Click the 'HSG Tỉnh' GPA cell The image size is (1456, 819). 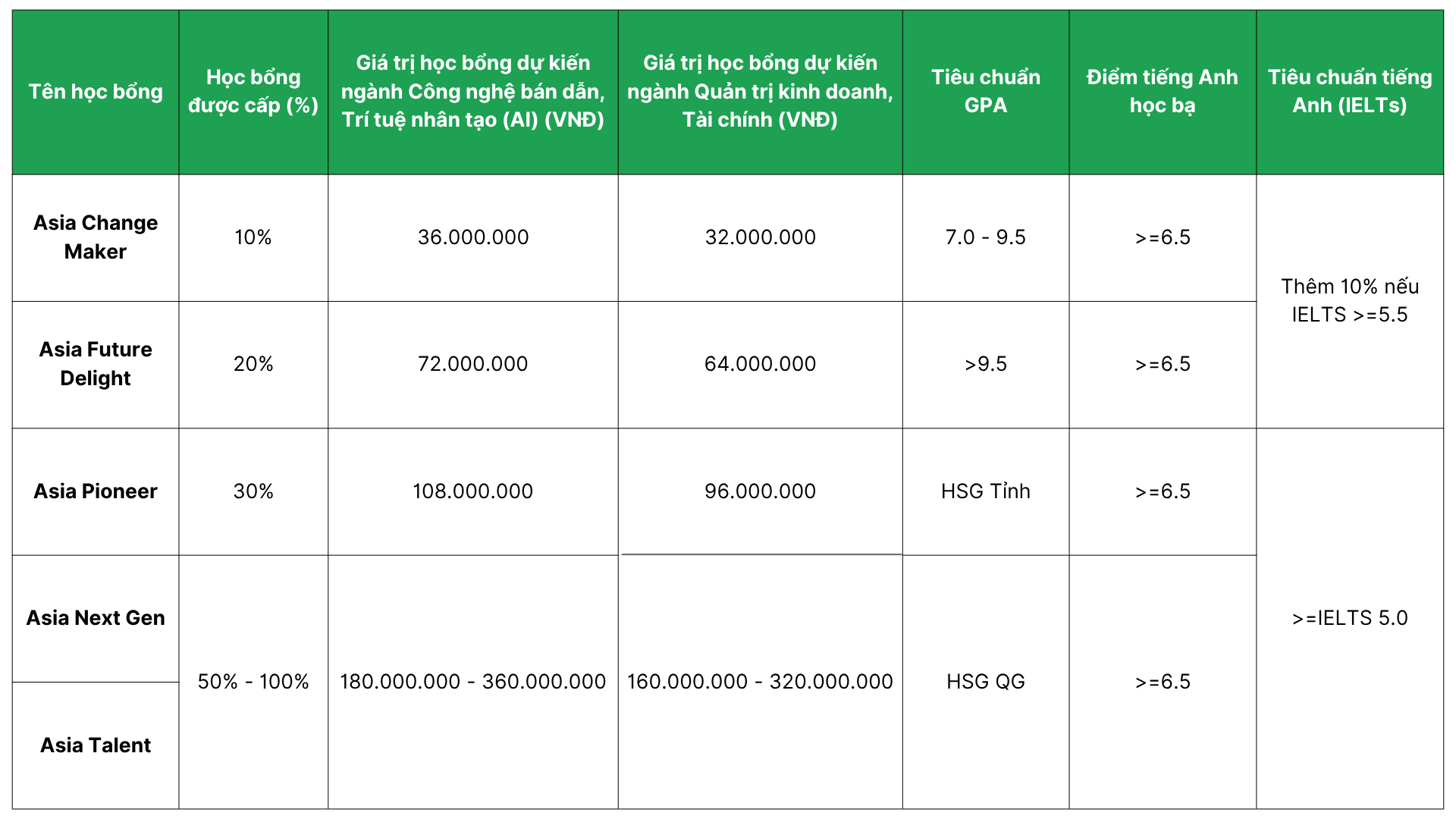tap(986, 491)
